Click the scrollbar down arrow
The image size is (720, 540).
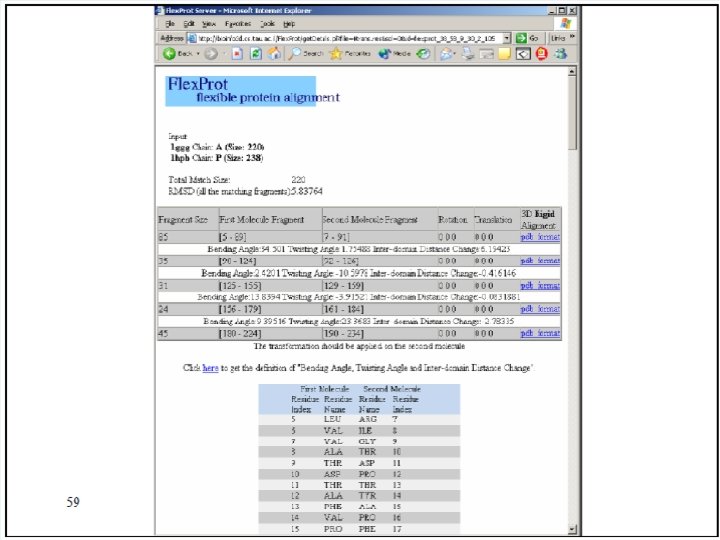point(572,529)
